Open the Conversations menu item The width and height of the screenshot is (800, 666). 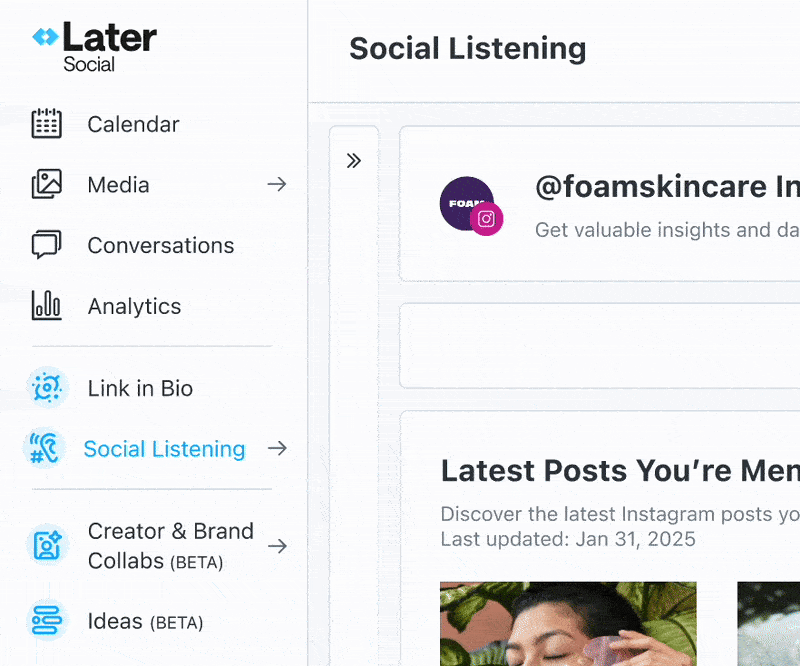click(161, 245)
